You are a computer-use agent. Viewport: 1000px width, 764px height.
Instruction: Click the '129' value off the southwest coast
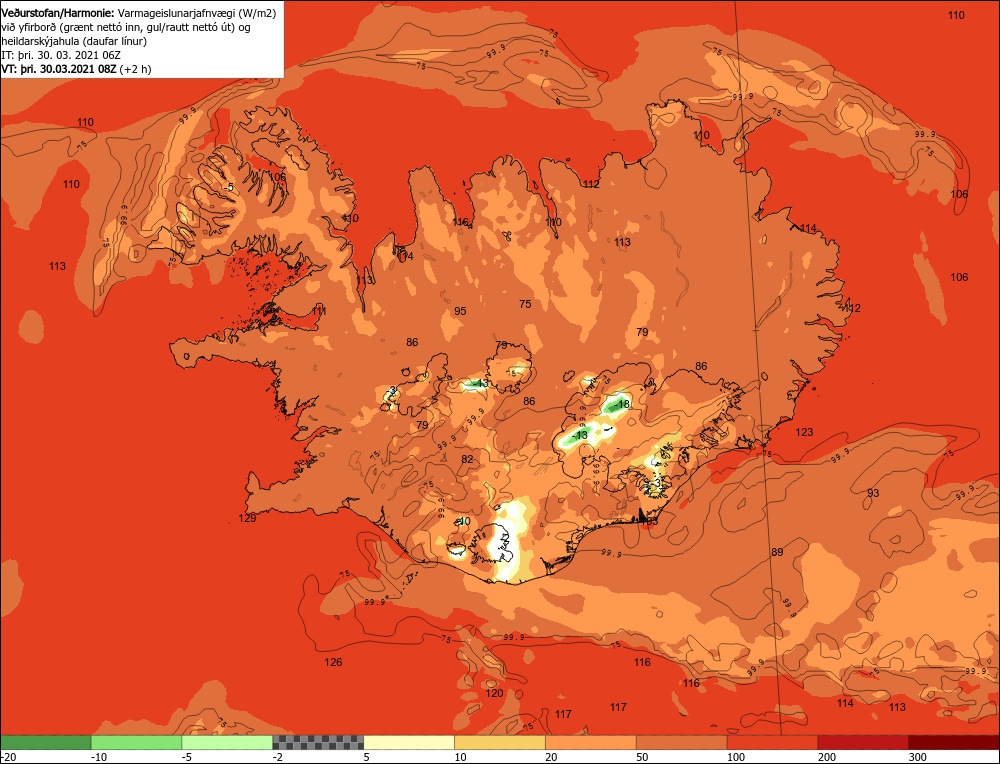247,518
